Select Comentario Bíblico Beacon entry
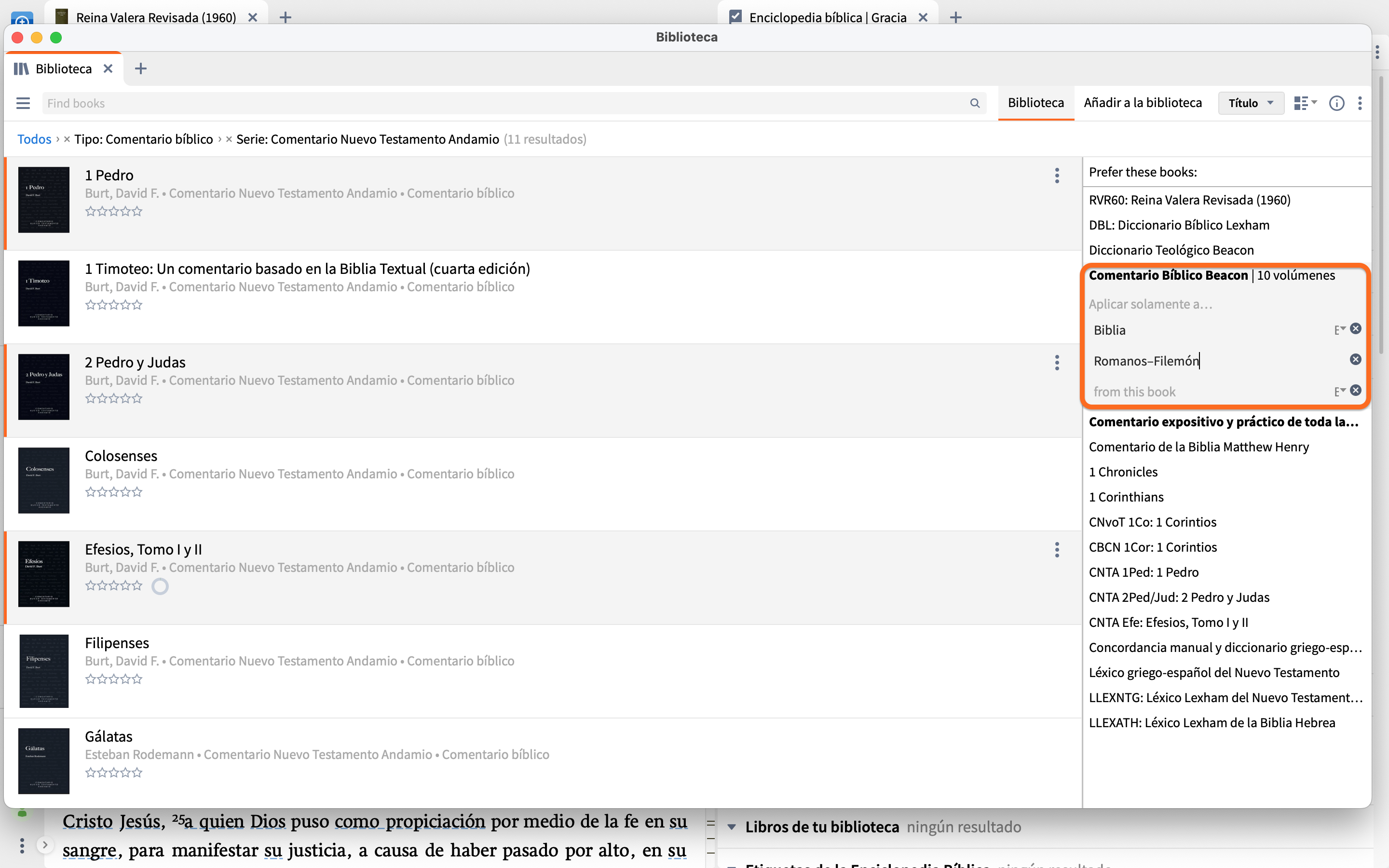This screenshot has width=1389, height=868. [x=1212, y=275]
